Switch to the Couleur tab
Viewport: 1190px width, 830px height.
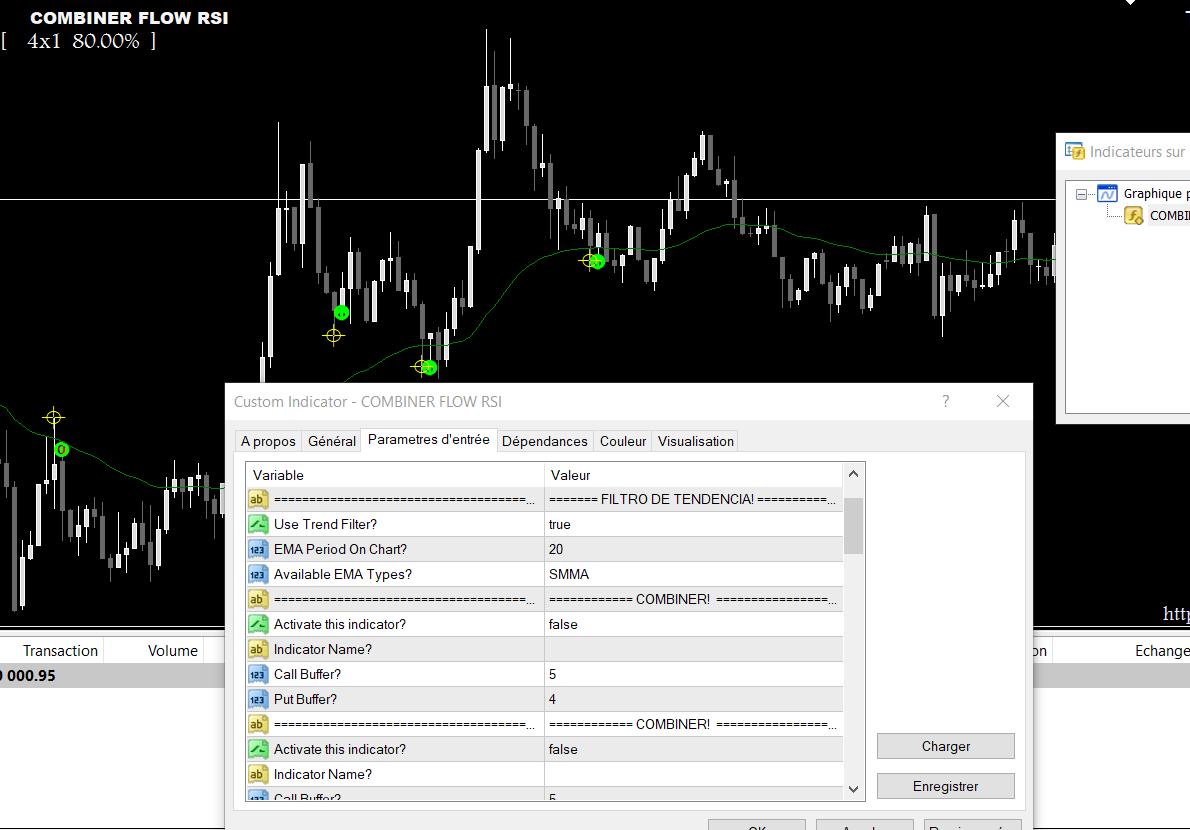[622, 441]
